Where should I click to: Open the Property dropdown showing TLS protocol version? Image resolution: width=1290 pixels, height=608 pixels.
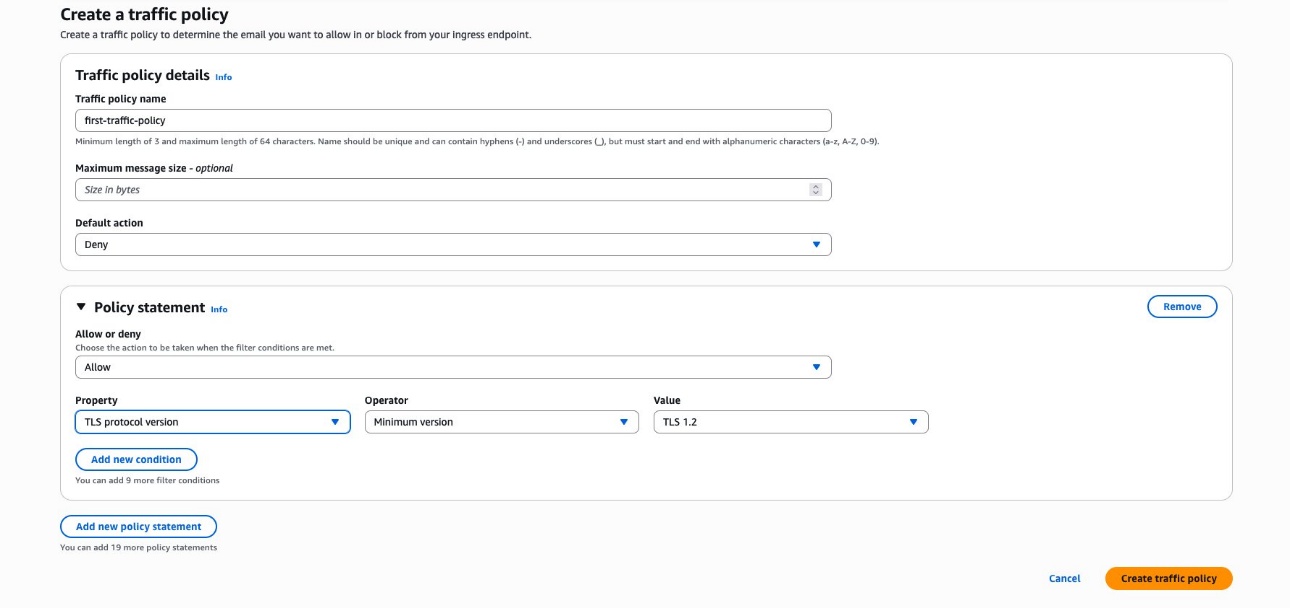point(212,422)
